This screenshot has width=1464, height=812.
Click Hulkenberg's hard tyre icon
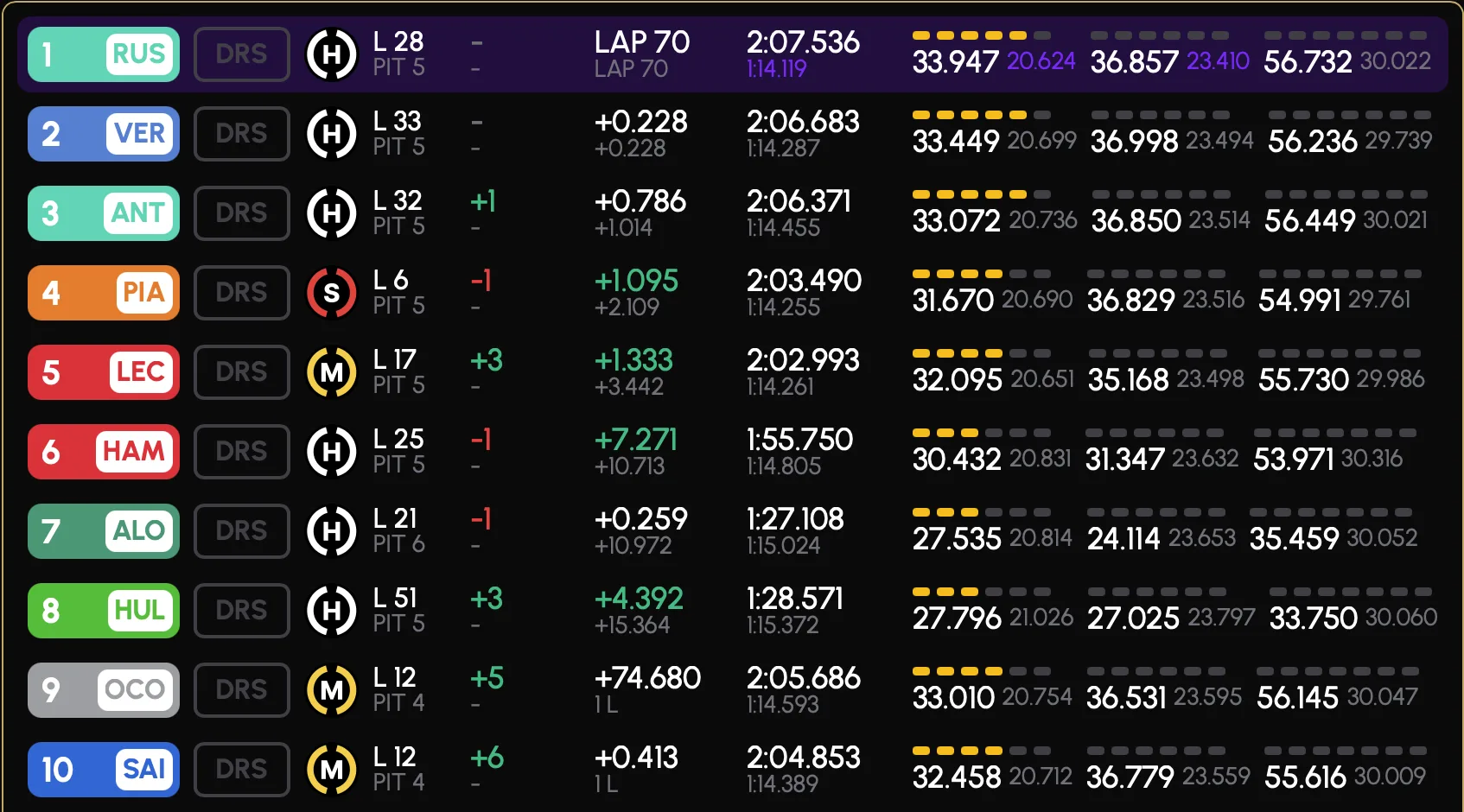coord(332,611)
